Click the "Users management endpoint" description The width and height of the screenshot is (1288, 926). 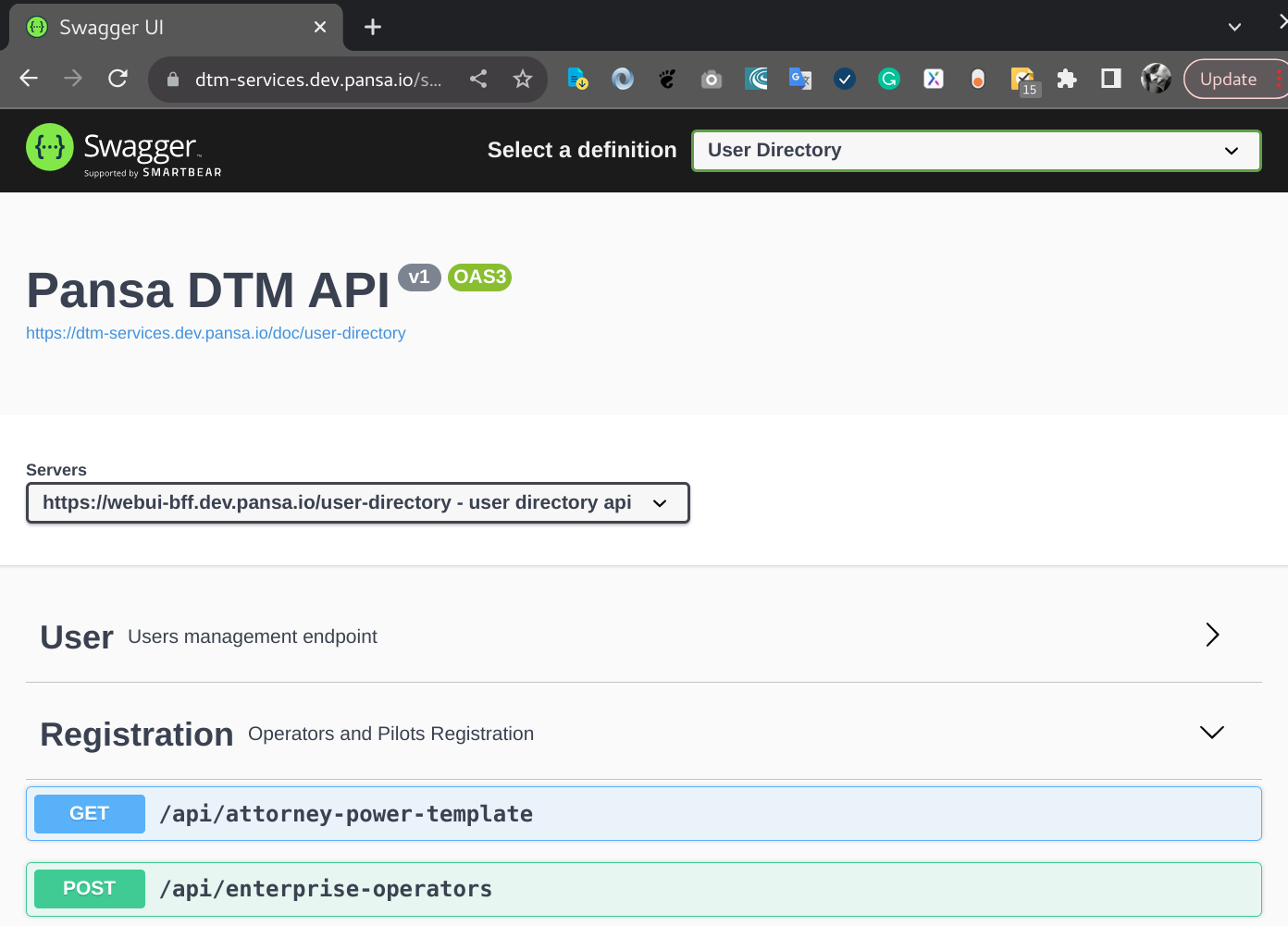click(x=253, y=636)
